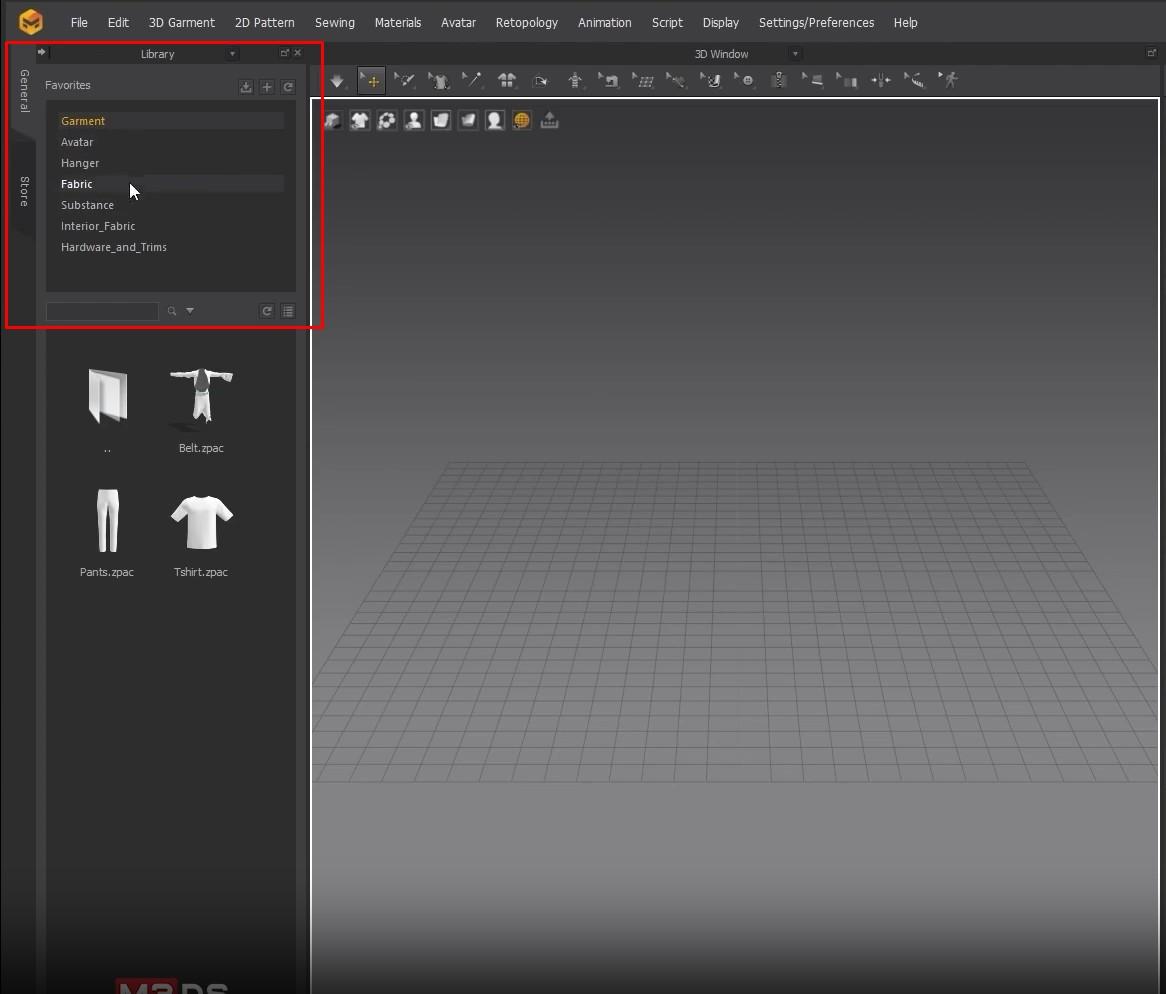Image resolution: width=1166 pixels, height=994 pixels.
Task: Toggle Show Garment in 3D window
Action: coord(359,120)
